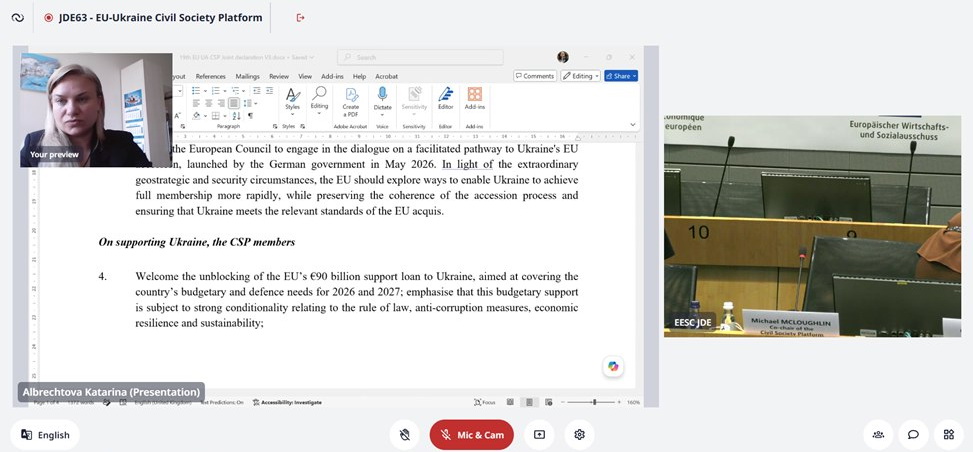The height and width of the screenshot is (452, 973).
Task: Open the participants list icon
Action: 878,435
